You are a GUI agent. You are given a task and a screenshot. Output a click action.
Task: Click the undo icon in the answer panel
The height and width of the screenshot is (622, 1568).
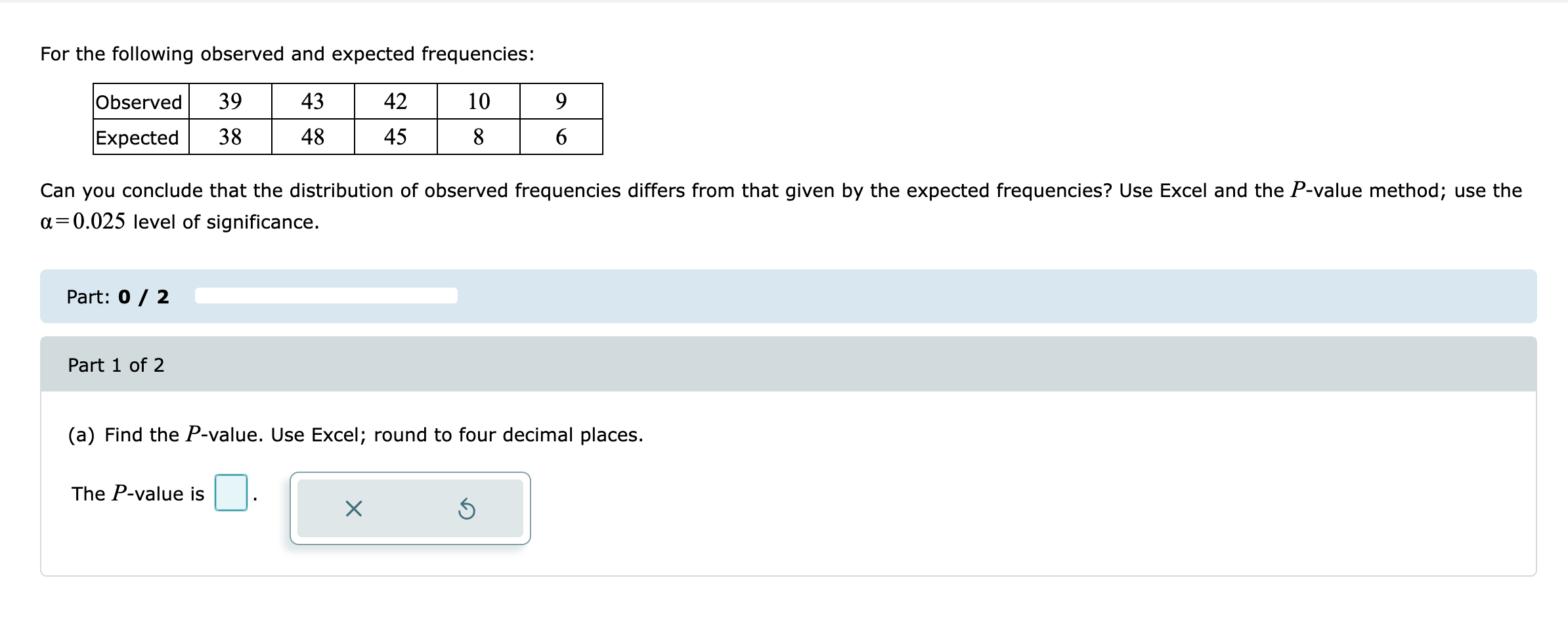pos(468,510)
